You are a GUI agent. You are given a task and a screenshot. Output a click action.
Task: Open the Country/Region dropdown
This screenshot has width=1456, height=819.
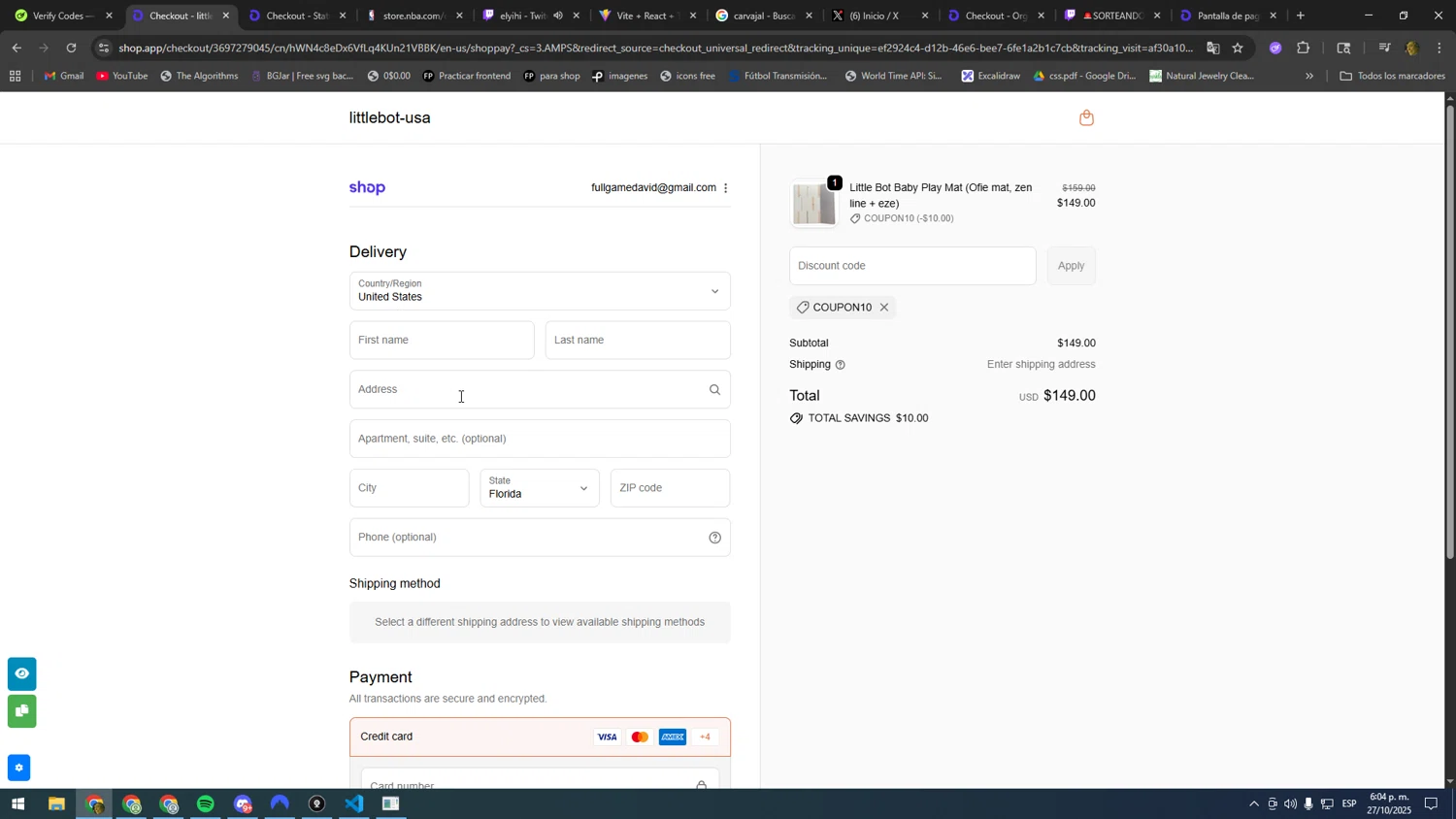540,291
